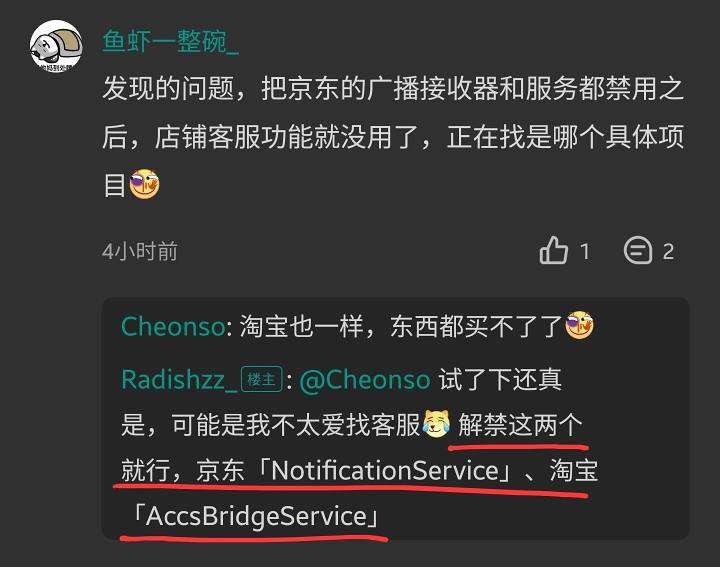The image size is (720, 567).
Task: Click the 4小时前 timestamp
Action: pyautogui.click(x=140, y=252)
